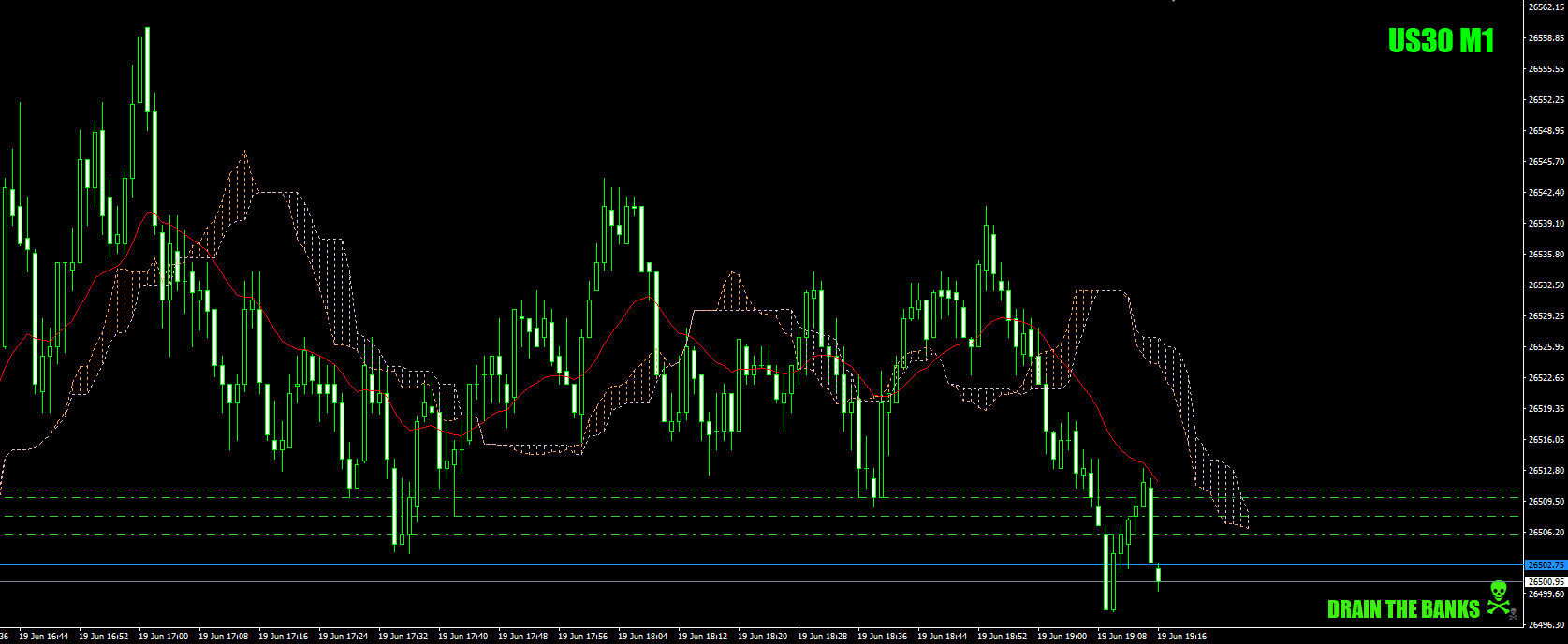Click the blue 26502.75 price tag
This screenshot has height=644, width=1568.
click(x=1546, y=565)
